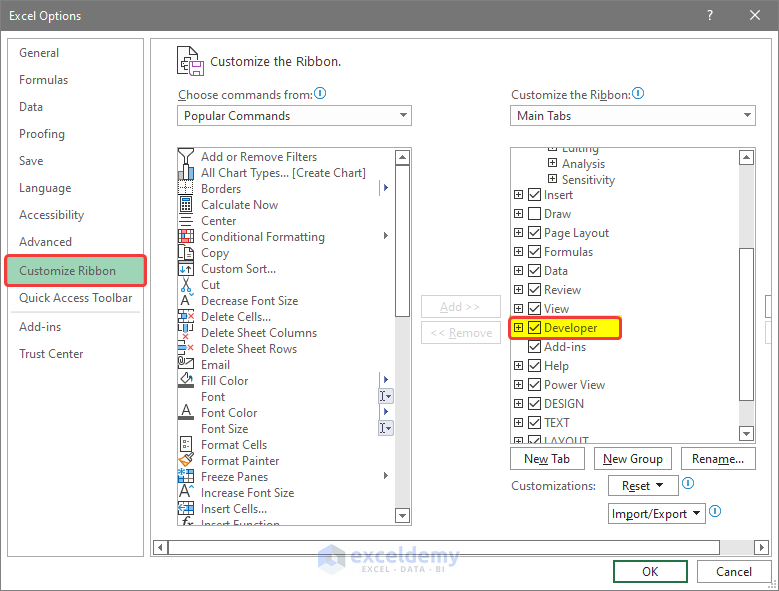
Task: Click the Rename button
Action: 718,459
